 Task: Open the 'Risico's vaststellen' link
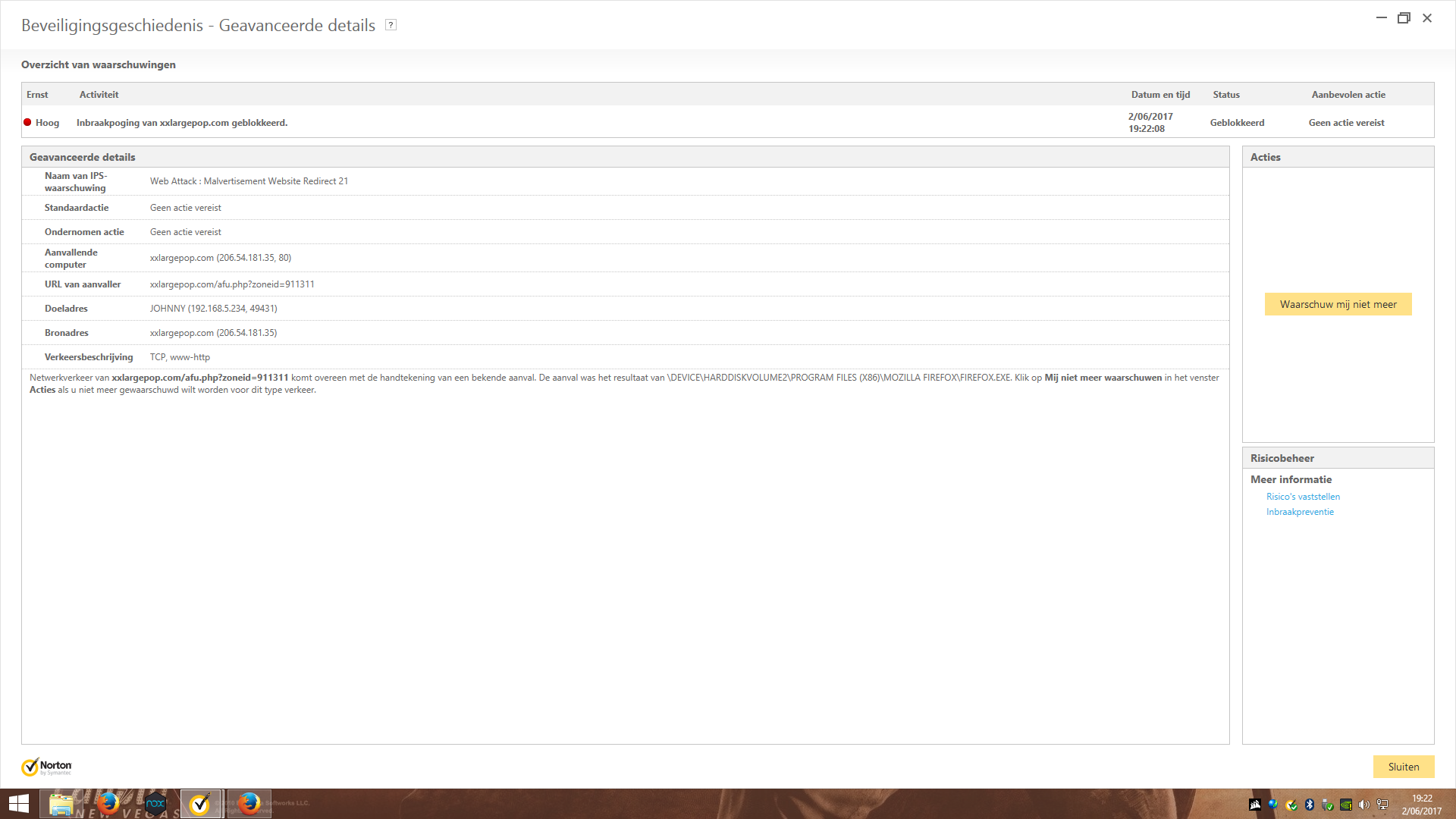1303,497
